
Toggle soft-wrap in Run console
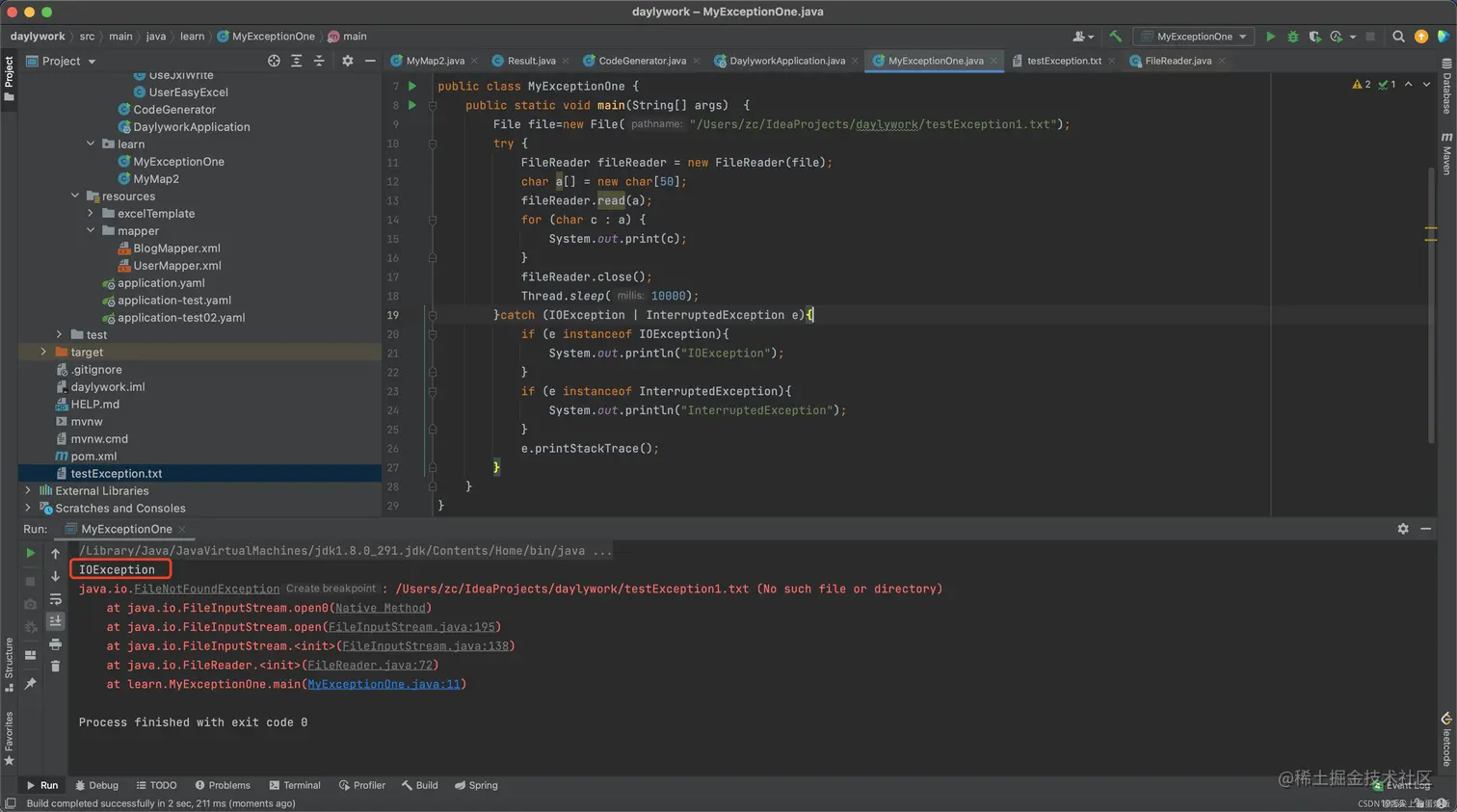point(55,599)
